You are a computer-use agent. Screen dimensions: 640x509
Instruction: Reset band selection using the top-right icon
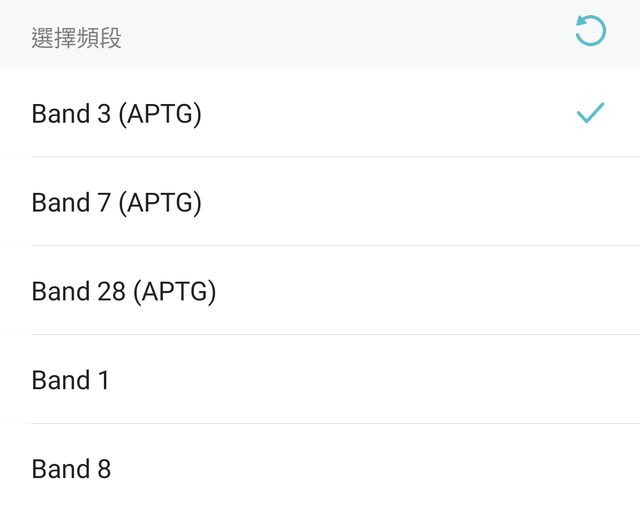point(590,31)
